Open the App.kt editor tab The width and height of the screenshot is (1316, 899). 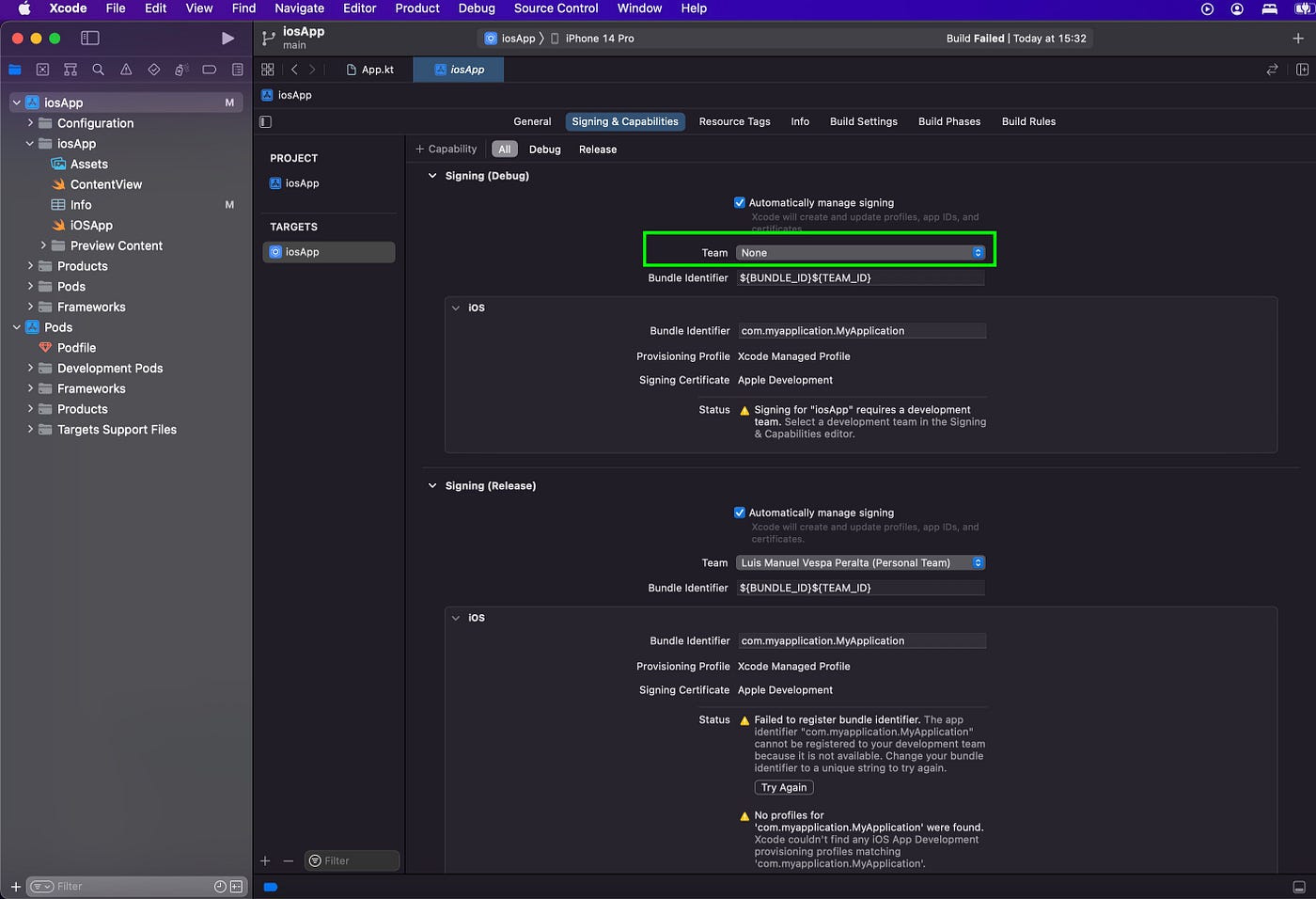coord(370,70)
